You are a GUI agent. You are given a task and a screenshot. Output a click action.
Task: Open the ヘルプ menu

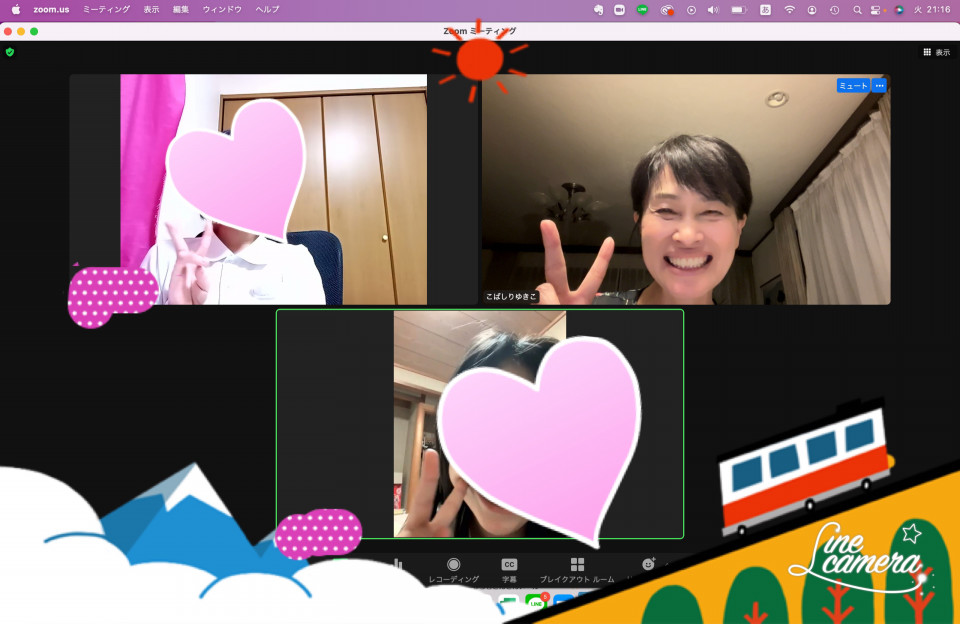pyautogui.click(x=267, y=9)
